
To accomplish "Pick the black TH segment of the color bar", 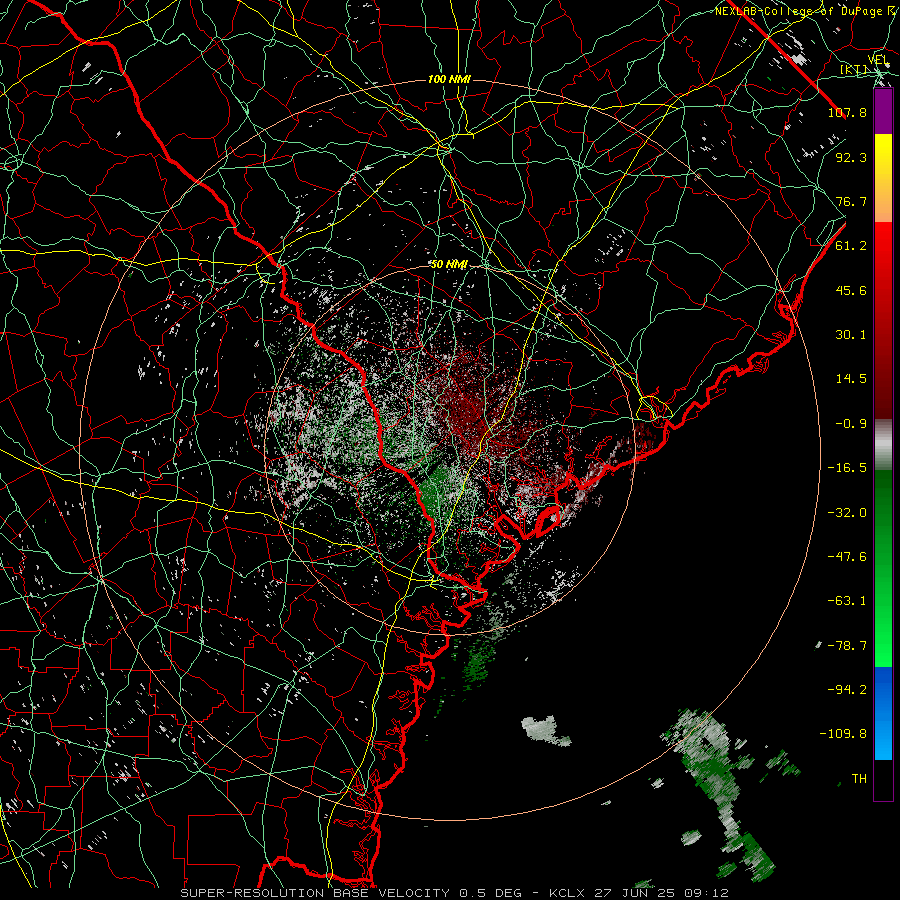I will (x=883, y=779).
